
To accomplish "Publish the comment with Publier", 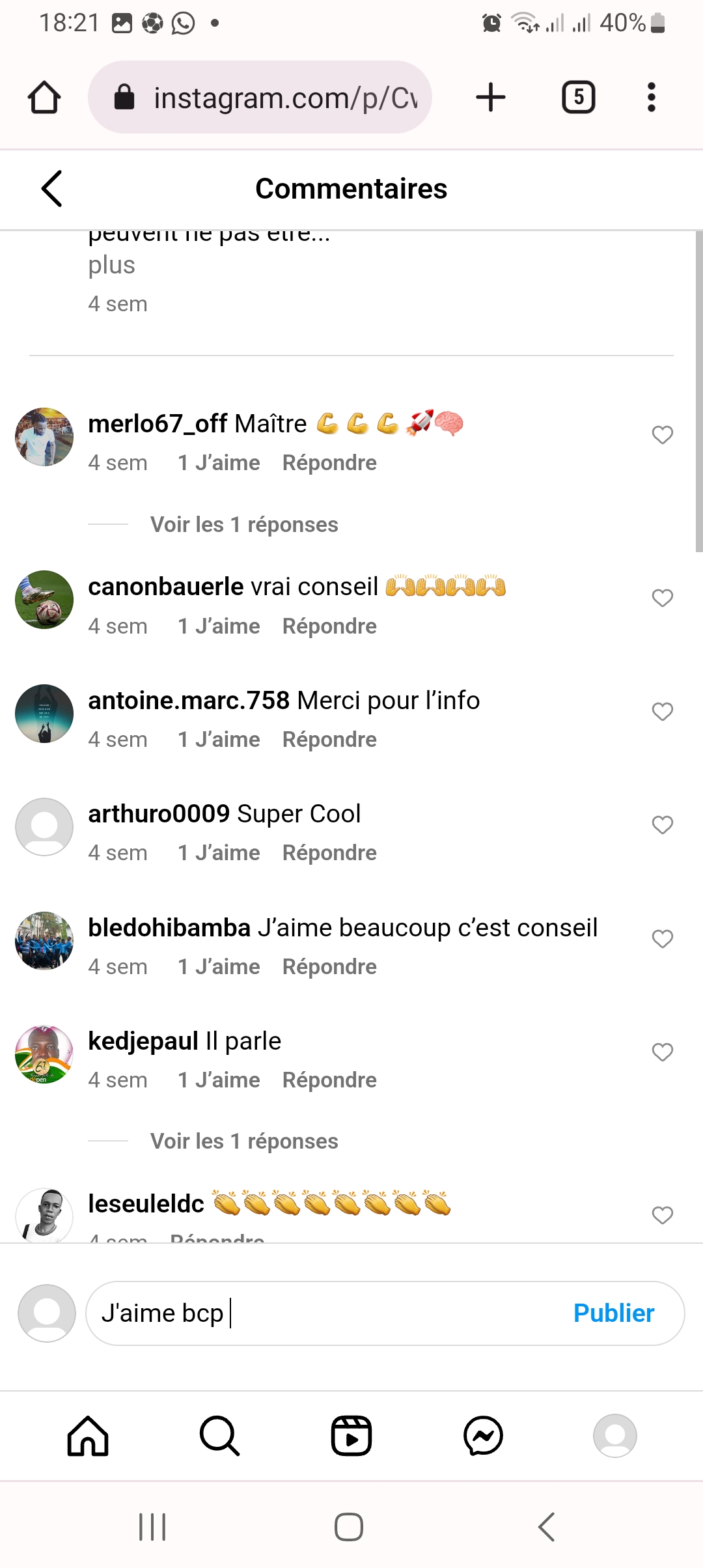I will (613, 1313).
